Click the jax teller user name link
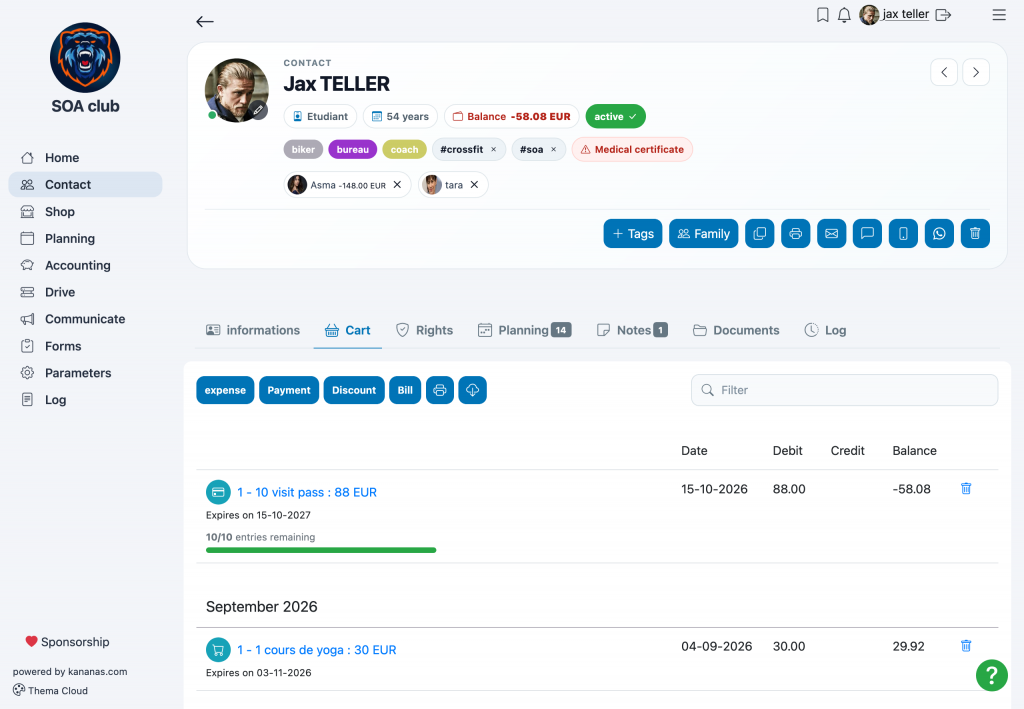The image size is (1024, 709). pyautogui.click(x=905, y=14)
